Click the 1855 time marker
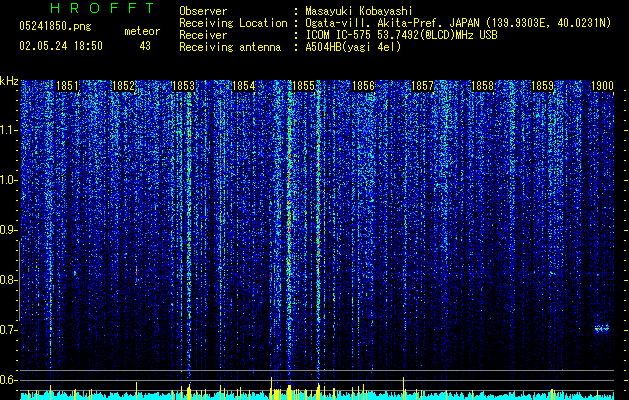This screenshot has width=629, height=400. 304,86
